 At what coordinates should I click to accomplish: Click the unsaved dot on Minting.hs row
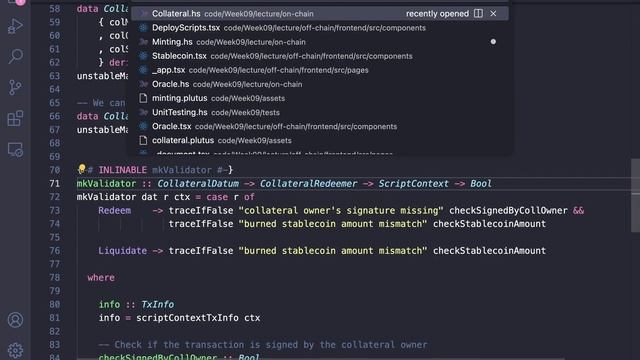tap(493, 42)
